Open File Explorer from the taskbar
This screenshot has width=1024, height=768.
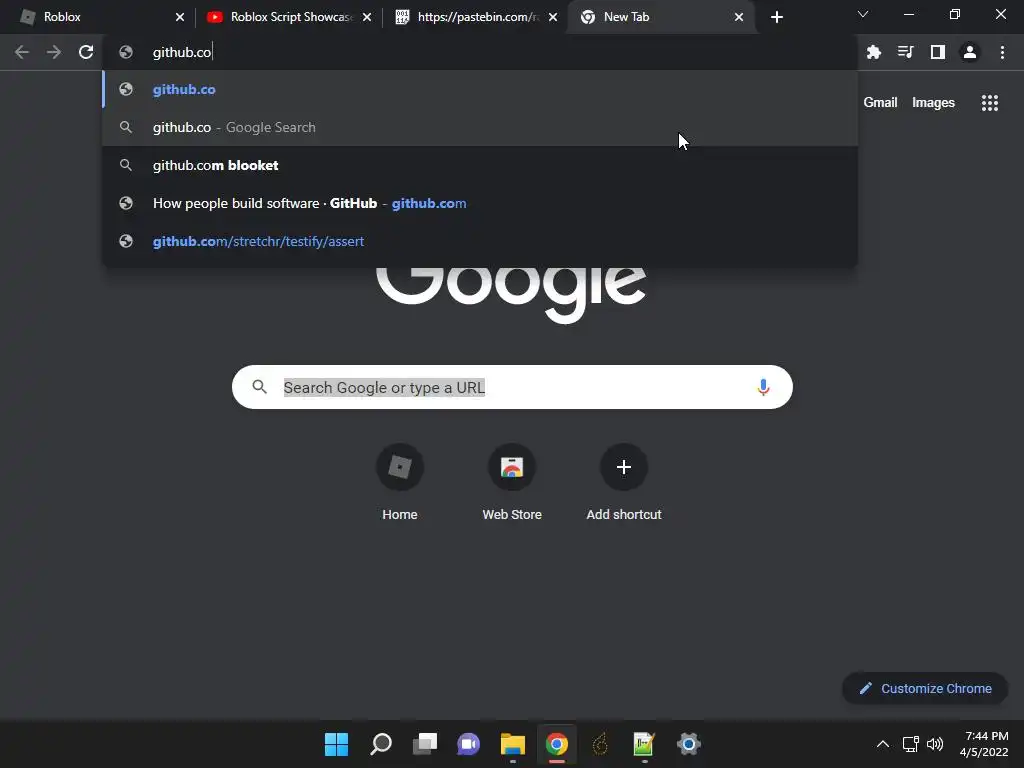coord(513,744)
